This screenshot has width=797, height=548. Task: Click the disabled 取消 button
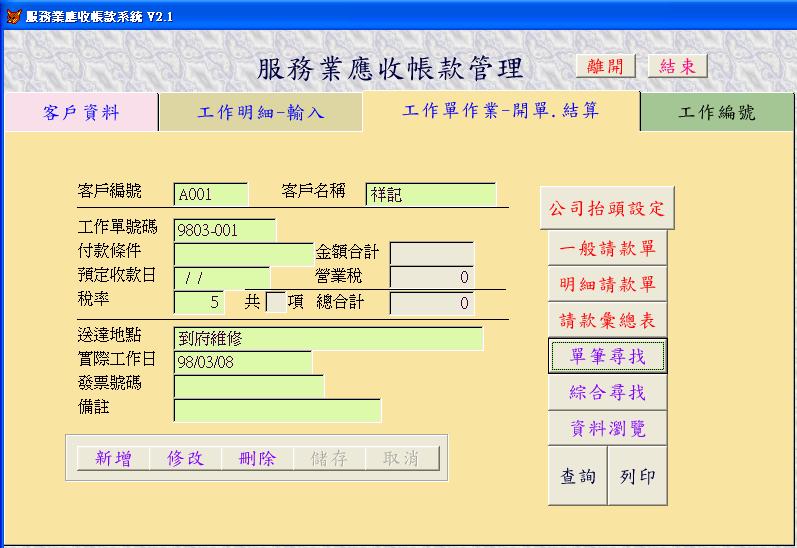pos(402,458)
